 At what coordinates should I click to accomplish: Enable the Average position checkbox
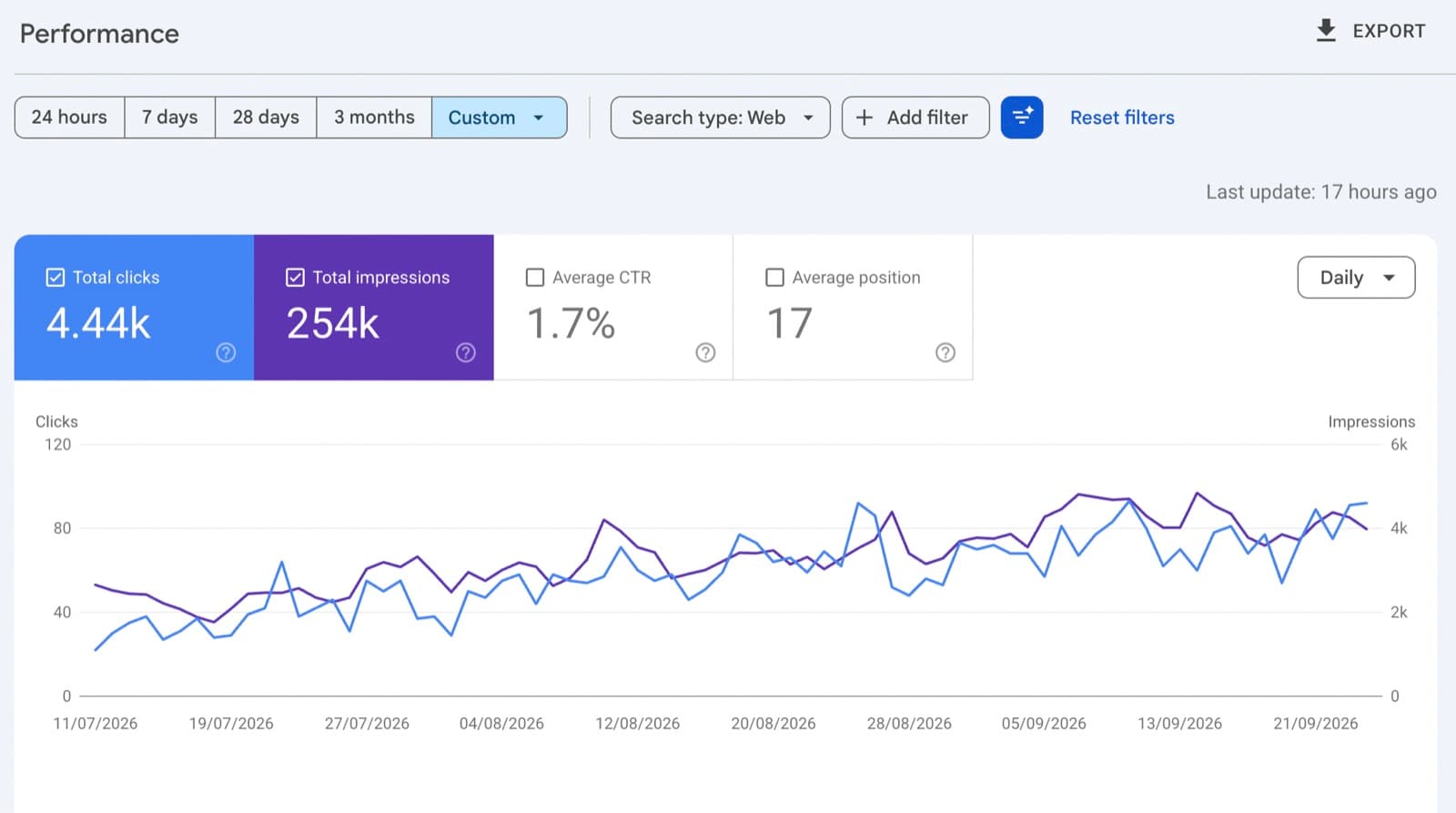pos(774,278)
